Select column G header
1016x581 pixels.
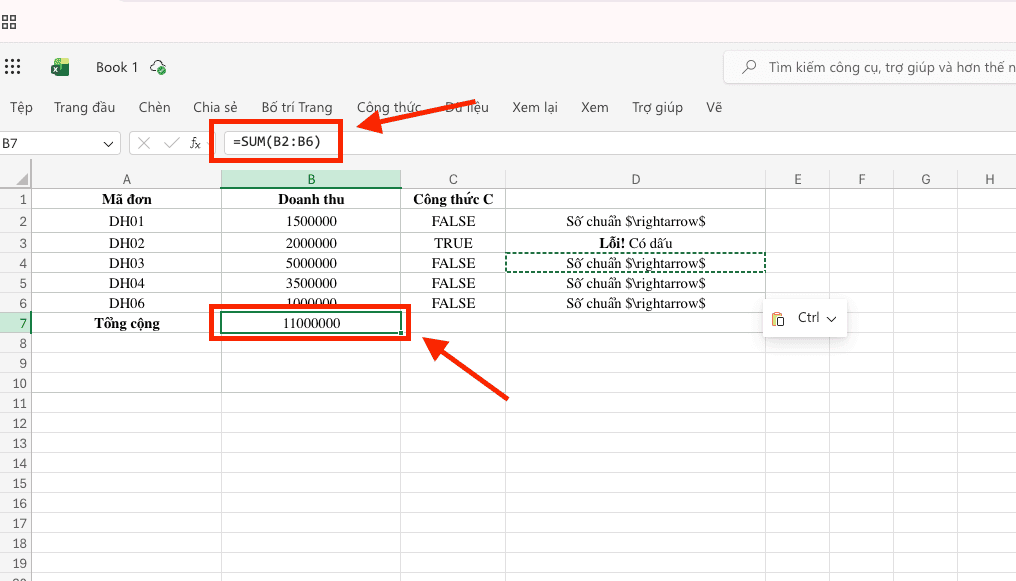[926, 179]
